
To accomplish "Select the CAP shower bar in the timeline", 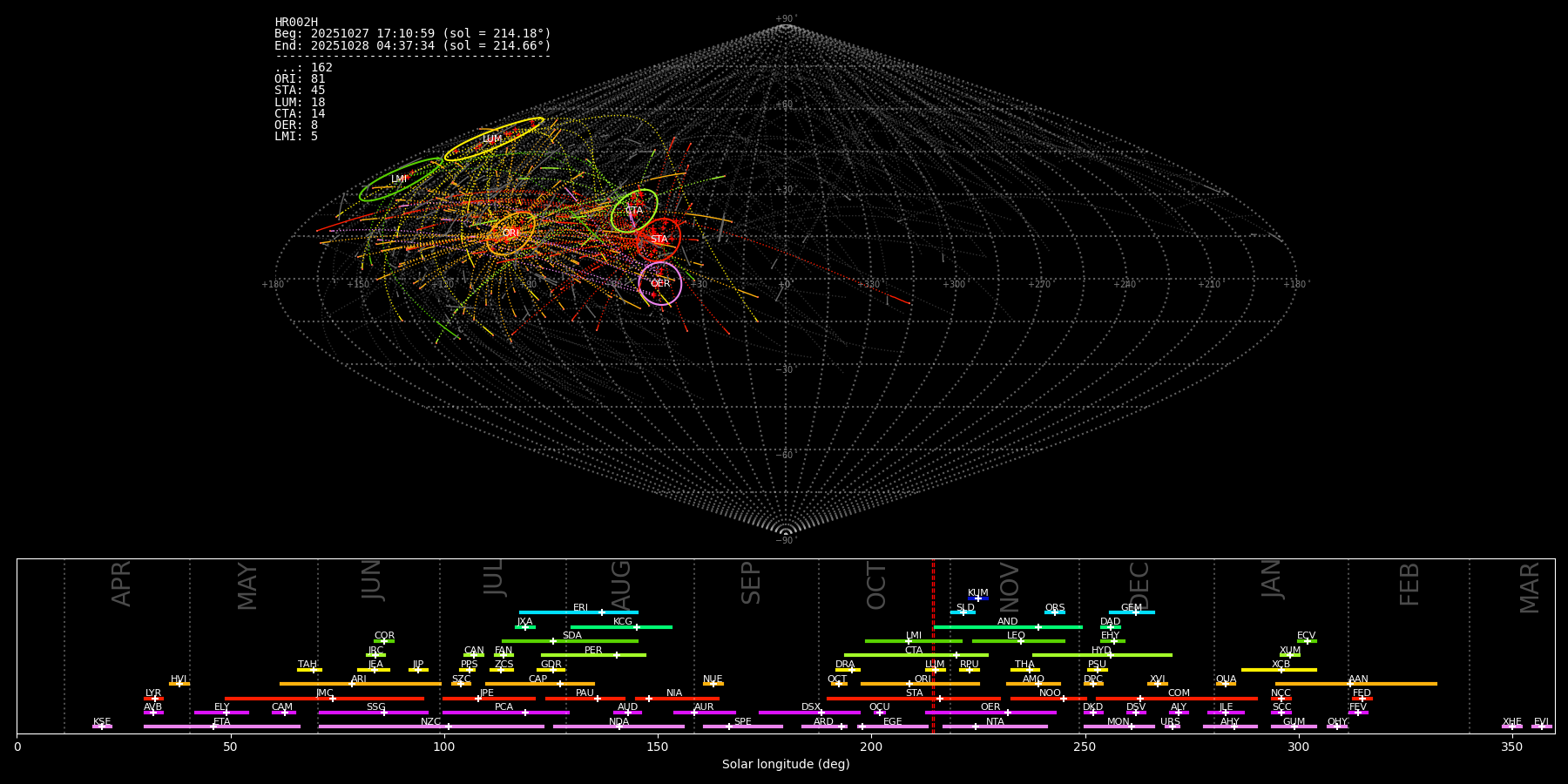I will (x=540, y=684).
